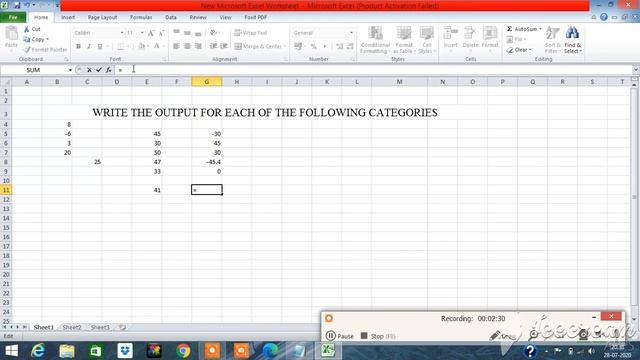Viewport: 640px width, 360px height.
Task: Cancel formula entry with X button
Action: [89, 70]
